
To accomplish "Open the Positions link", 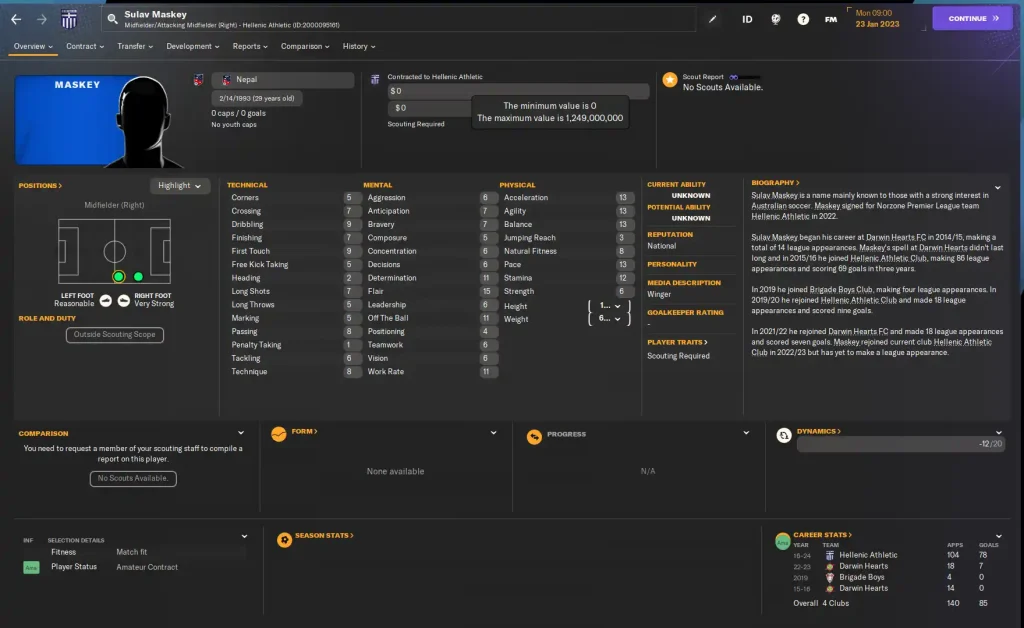I will 40,186.
